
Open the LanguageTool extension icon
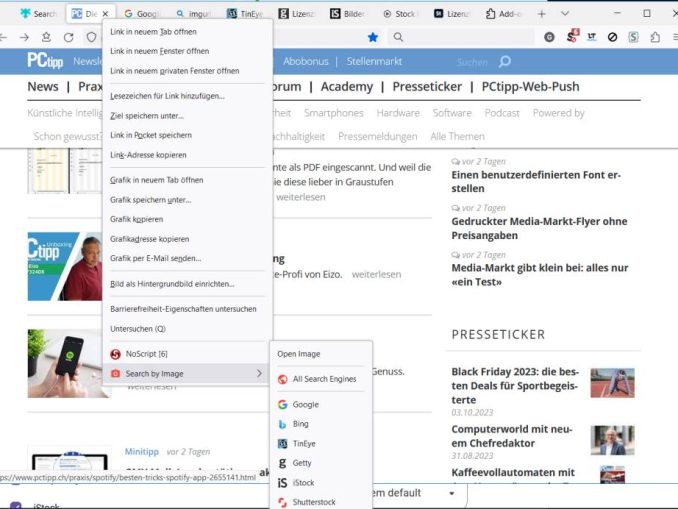[592, 37]
